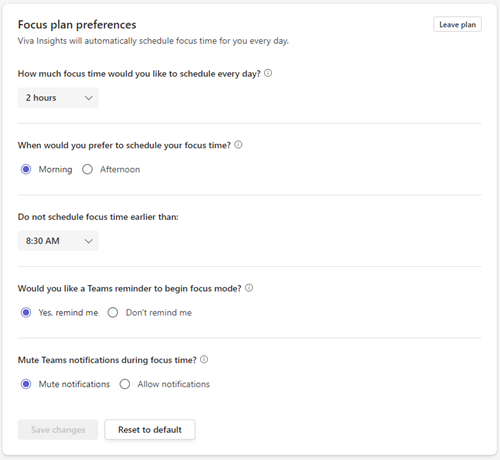Click info icon beside daily focus time question
This screenshot has width=500, height=460.
268,73
